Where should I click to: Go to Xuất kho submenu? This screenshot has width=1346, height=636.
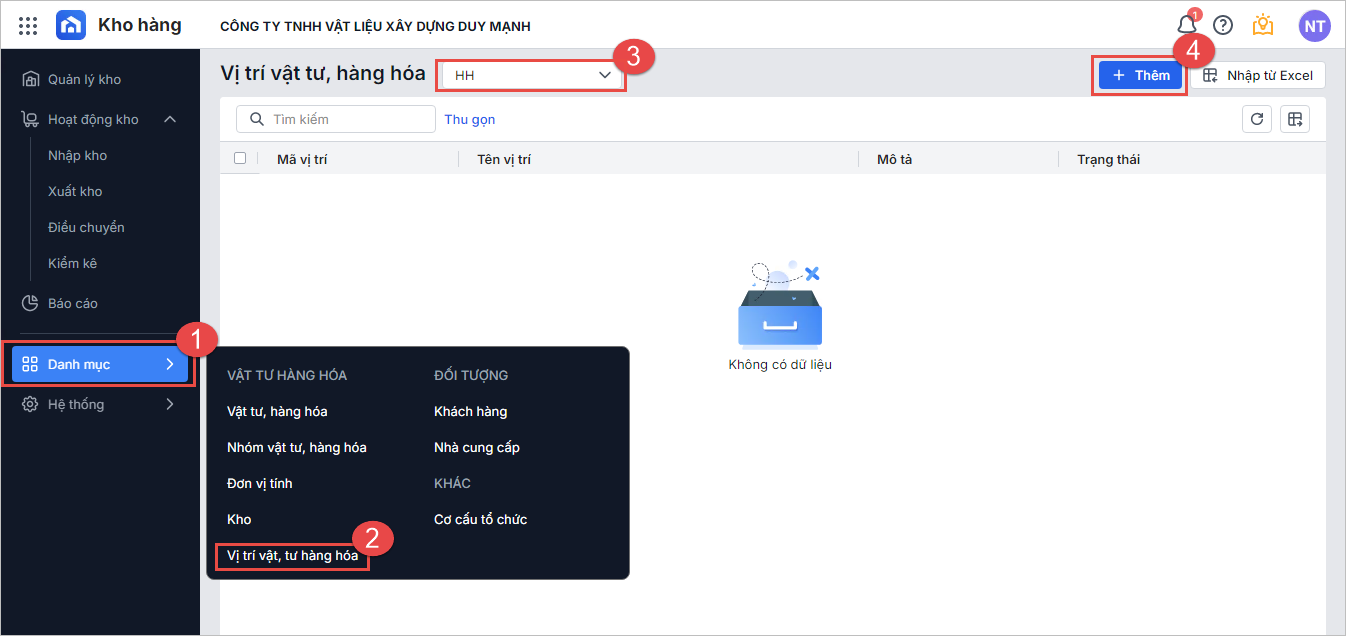(75, 191)
